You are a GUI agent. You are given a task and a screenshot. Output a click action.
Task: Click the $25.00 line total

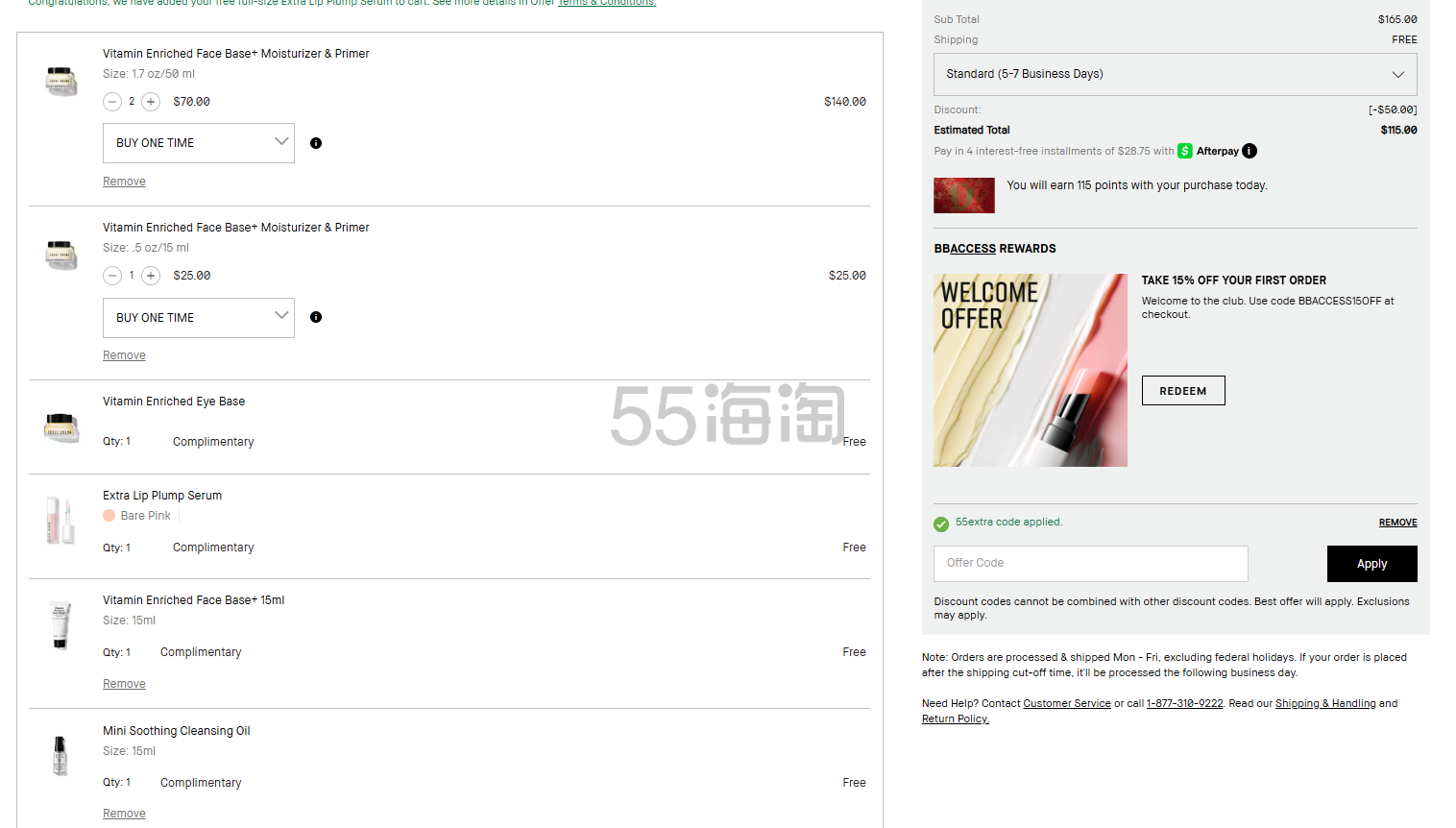(847, 276)
